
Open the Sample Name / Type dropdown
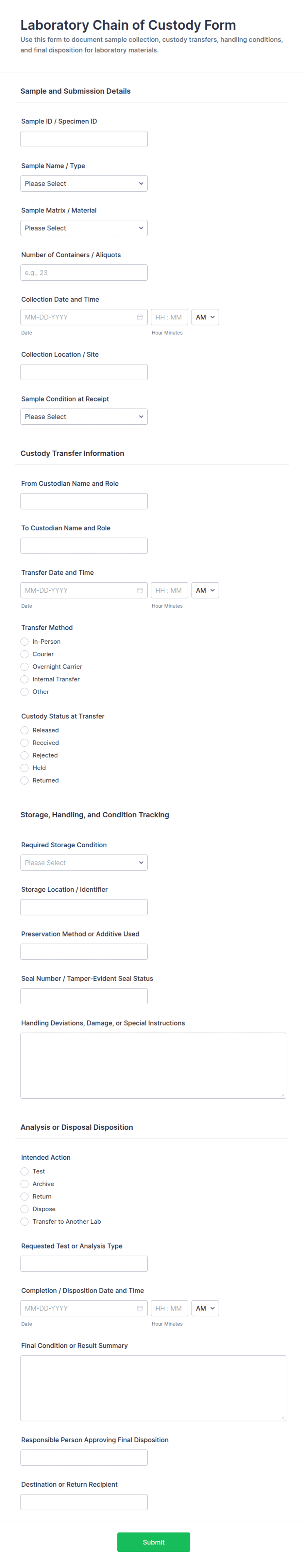tap(83, 183)
